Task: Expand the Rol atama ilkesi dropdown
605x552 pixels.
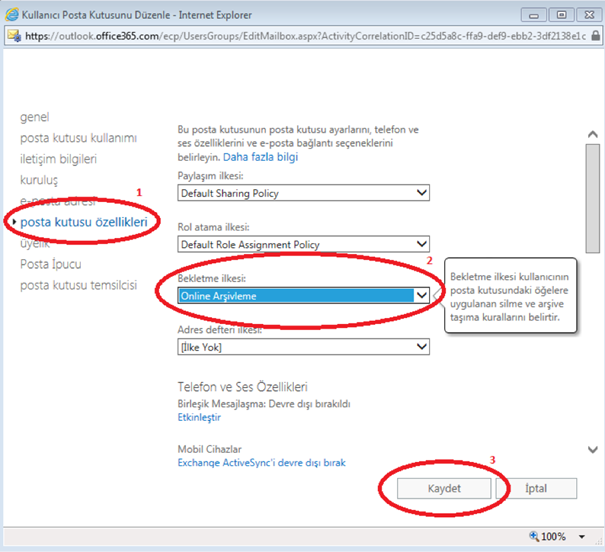Action: pyautogui.click(x=303, y=244)
